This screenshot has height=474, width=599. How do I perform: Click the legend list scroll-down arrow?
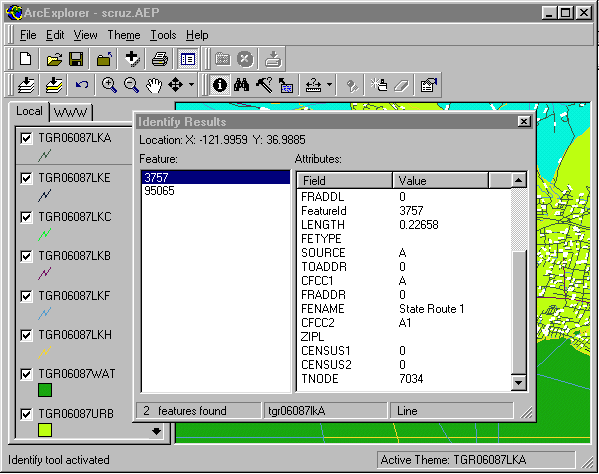click(156, 432)
